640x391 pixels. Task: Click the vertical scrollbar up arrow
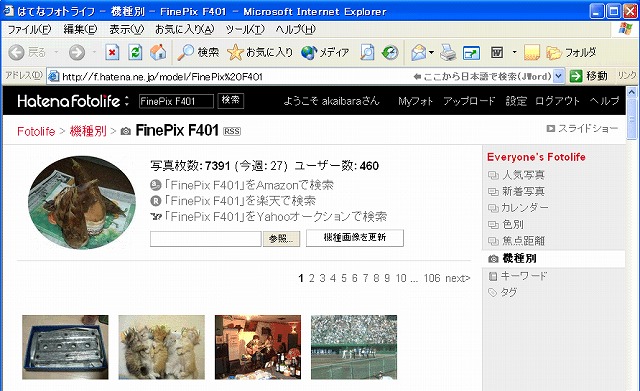point(631,92)
